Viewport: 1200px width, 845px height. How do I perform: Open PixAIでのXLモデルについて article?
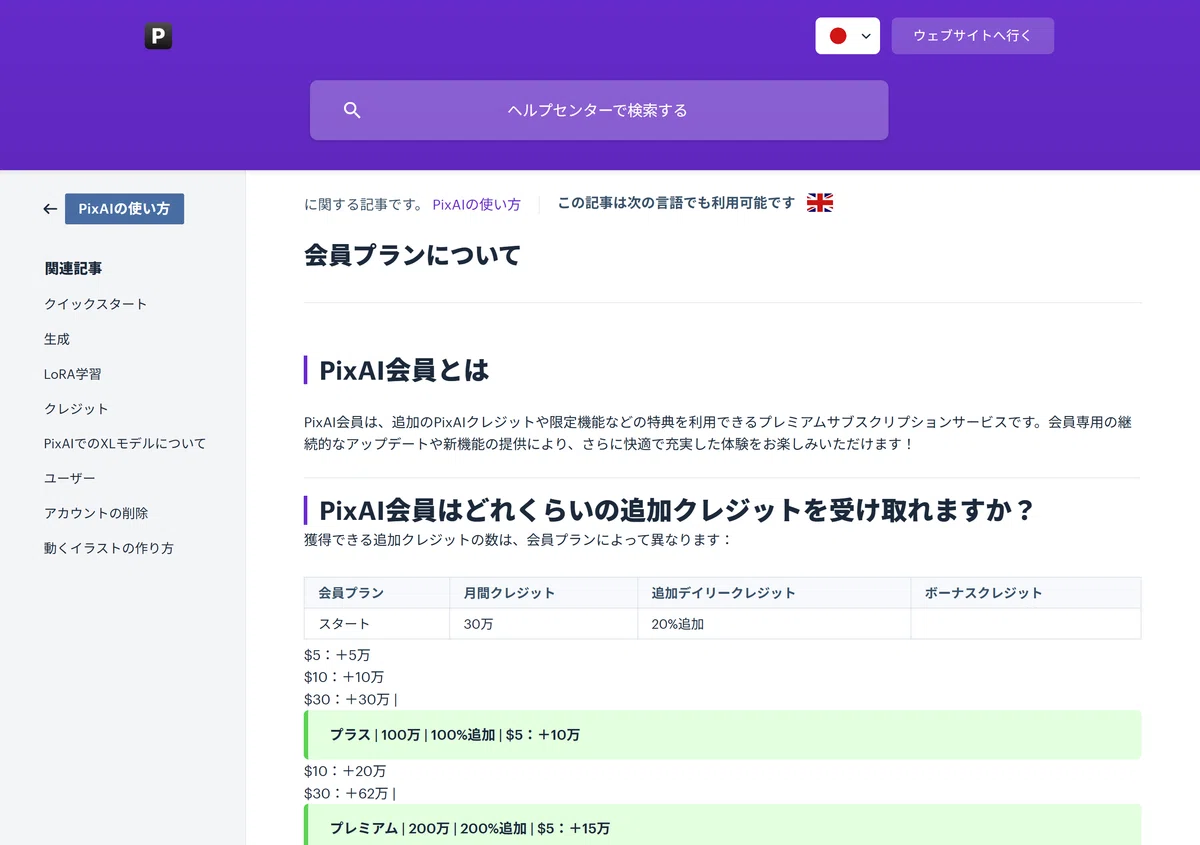125,443
